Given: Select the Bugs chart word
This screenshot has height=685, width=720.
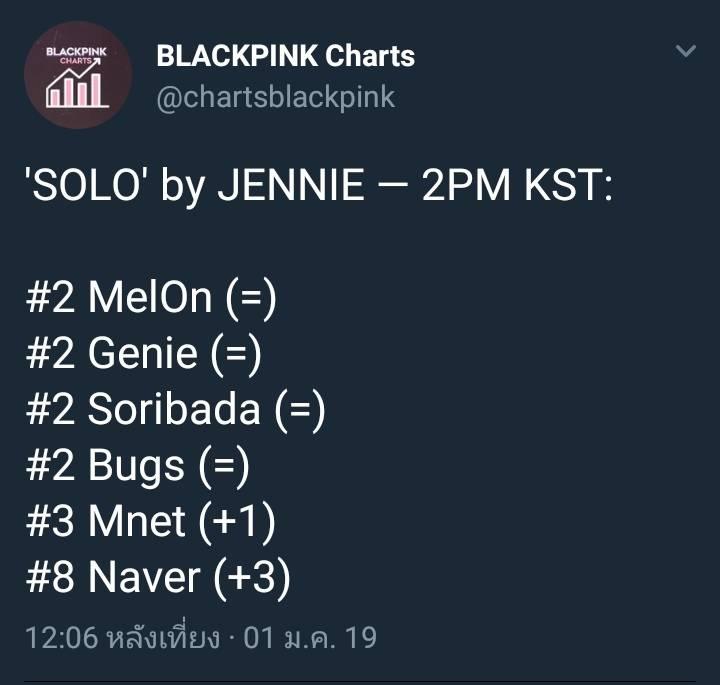Looking at the screenshot, I should (x=136, y=466).
